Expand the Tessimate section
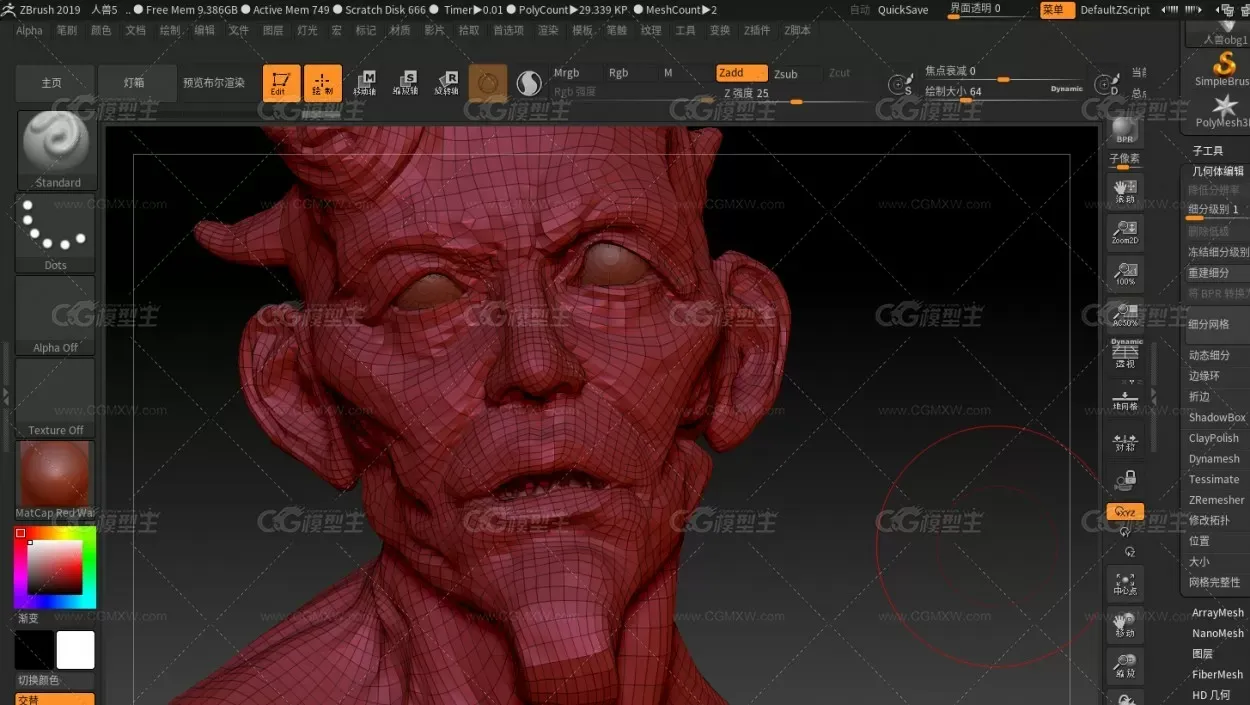The image size is (1250, 705). coord(1214,480)
